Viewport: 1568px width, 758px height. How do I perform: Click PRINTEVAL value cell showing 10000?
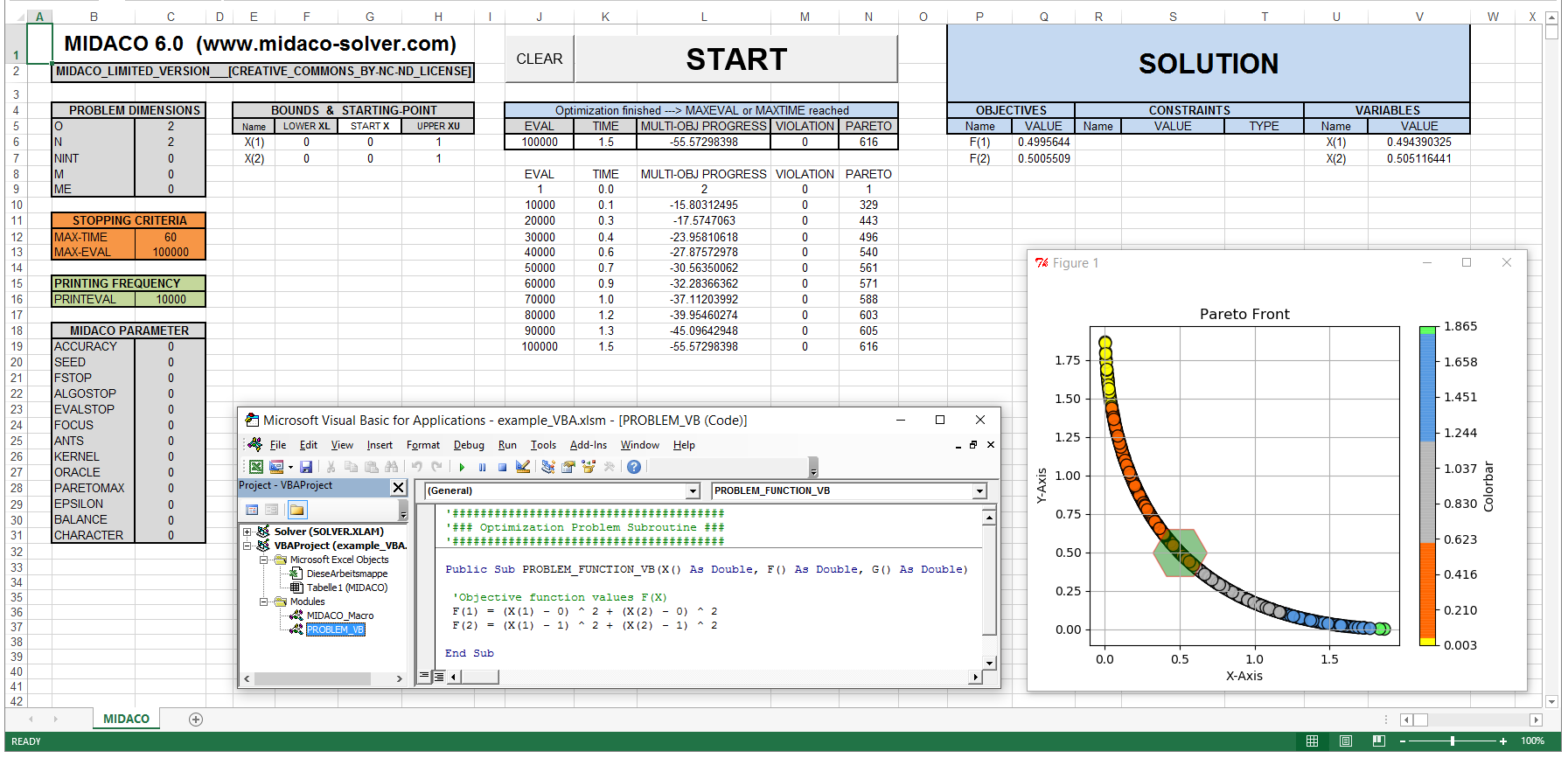click(x=171, y=299)
